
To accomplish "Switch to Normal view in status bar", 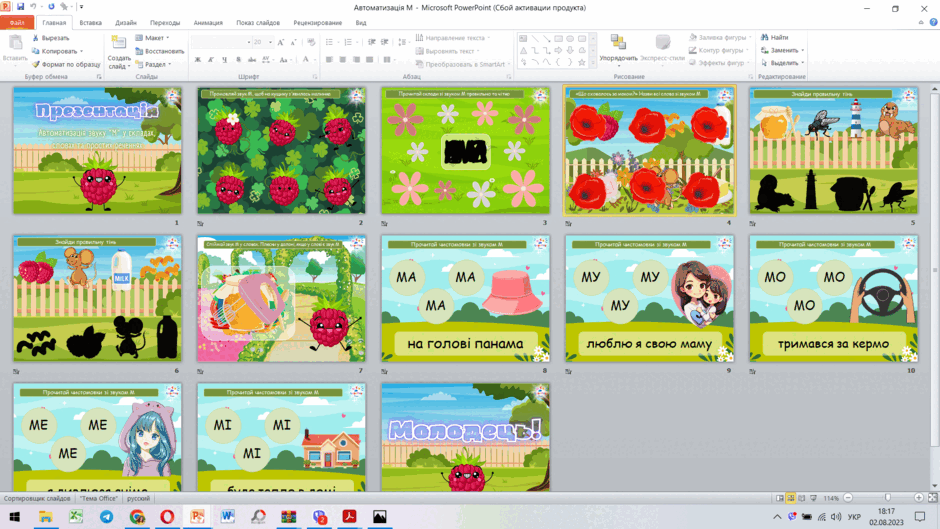I will pos(779,498).
